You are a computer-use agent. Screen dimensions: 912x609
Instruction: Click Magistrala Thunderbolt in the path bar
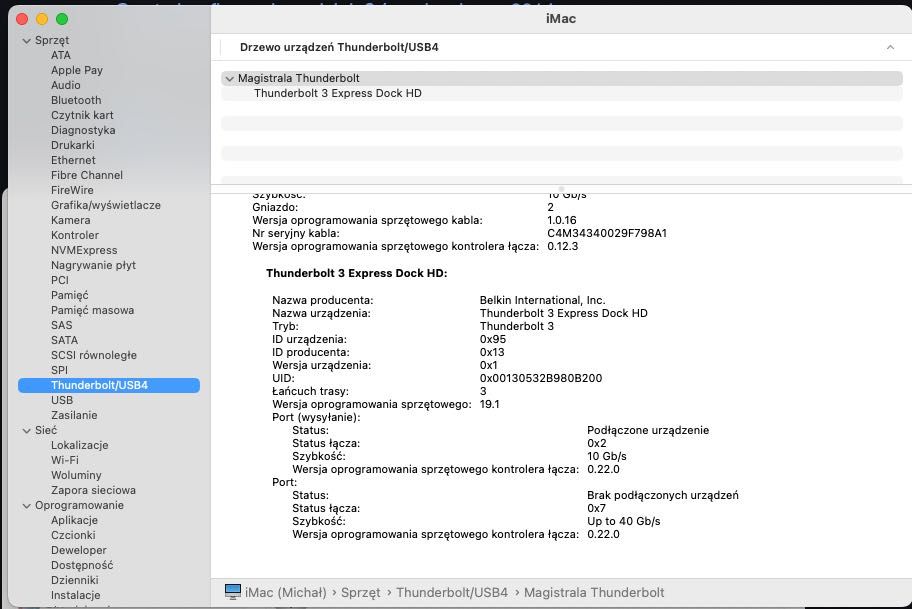point(594,593)
